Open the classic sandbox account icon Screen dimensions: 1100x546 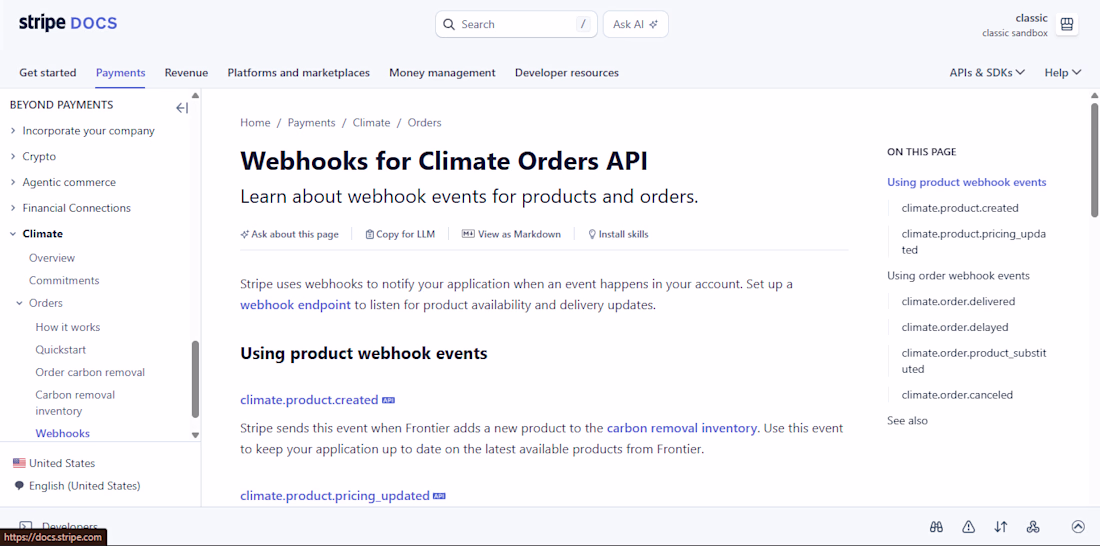pos(1066,25)
